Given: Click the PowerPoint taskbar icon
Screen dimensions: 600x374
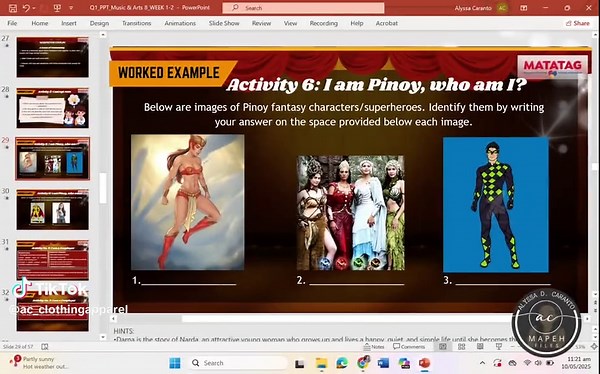Looking at the screenshot, I should pyautogui.click(x=424, y=363).
